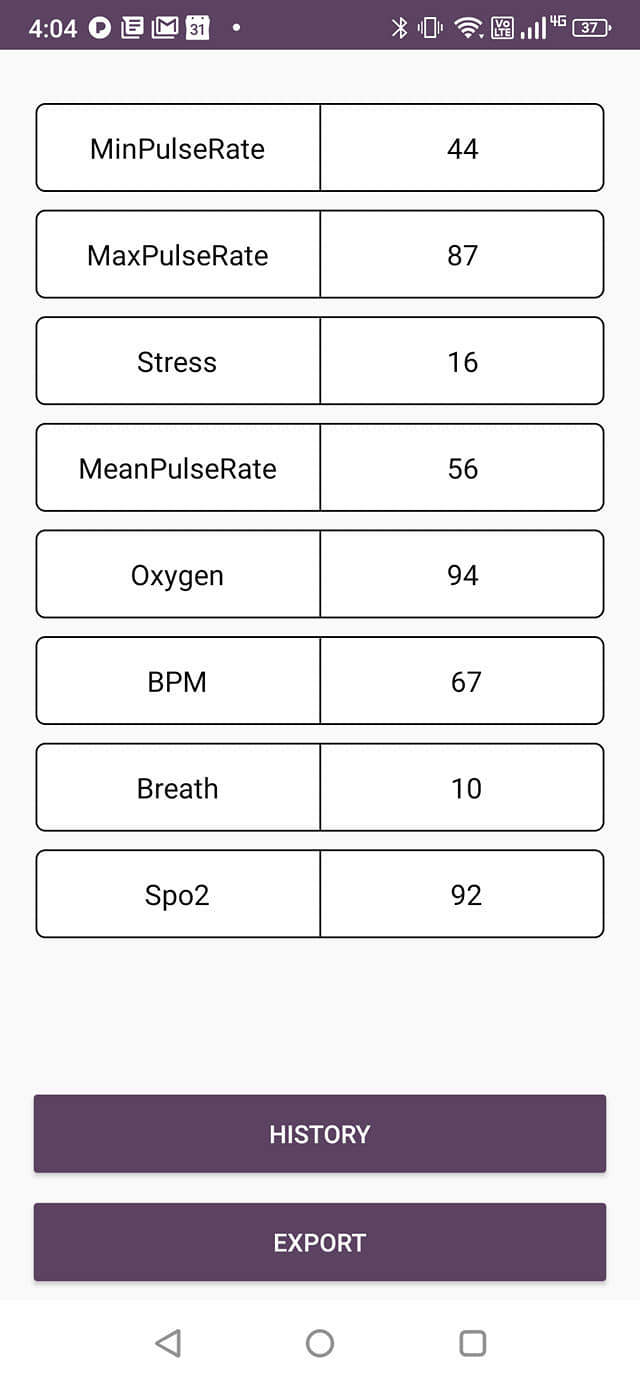The image size is (640, 1386).
Task: Tap the battery level indicator
Action: (591, 28)
